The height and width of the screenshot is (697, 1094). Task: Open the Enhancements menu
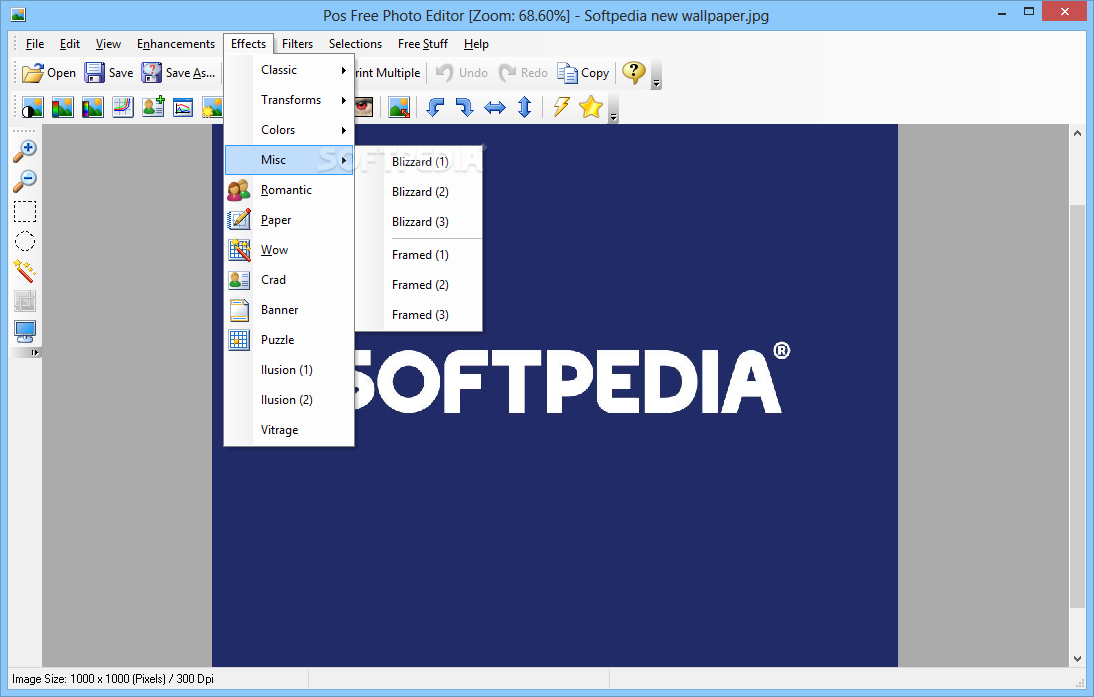click(x=176, y=44)
